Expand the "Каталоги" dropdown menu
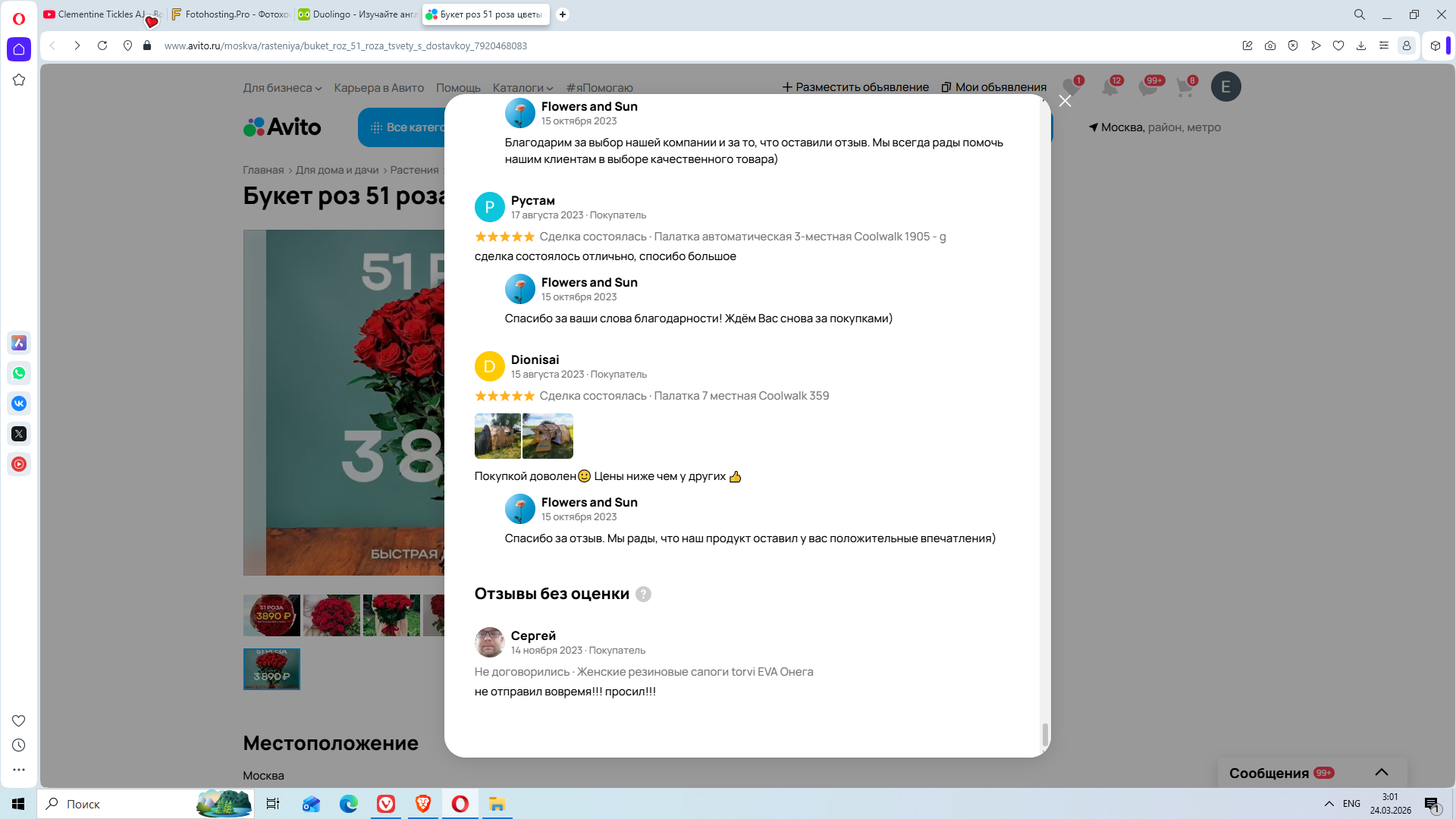 tap(522, 88)
